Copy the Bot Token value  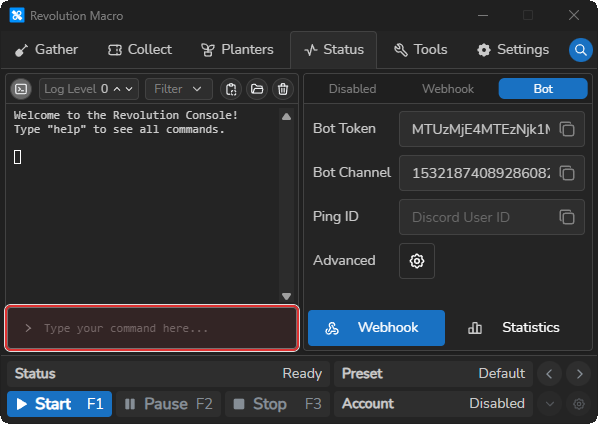(567, 129)
